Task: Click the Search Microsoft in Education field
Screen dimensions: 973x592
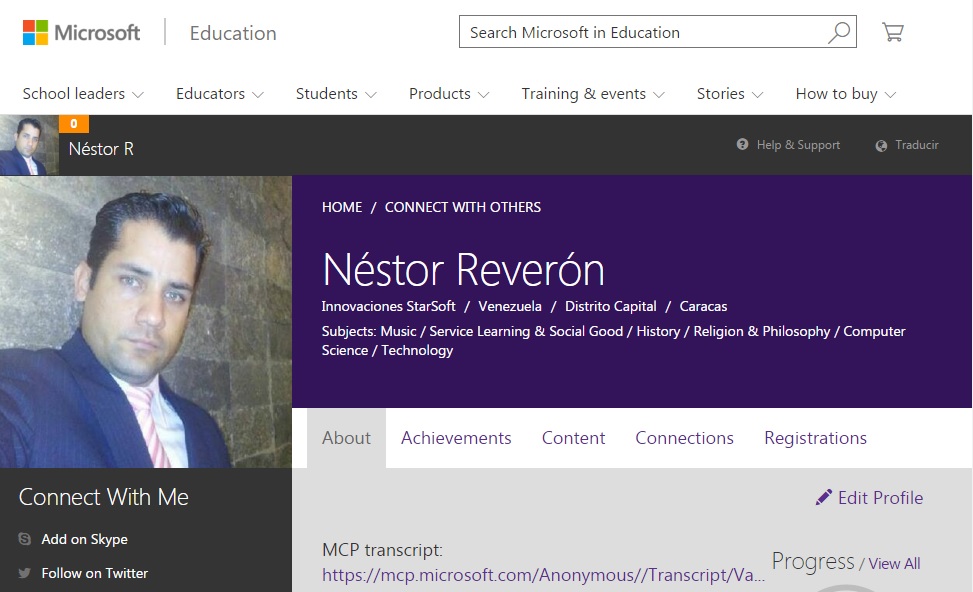Action: 640,33
